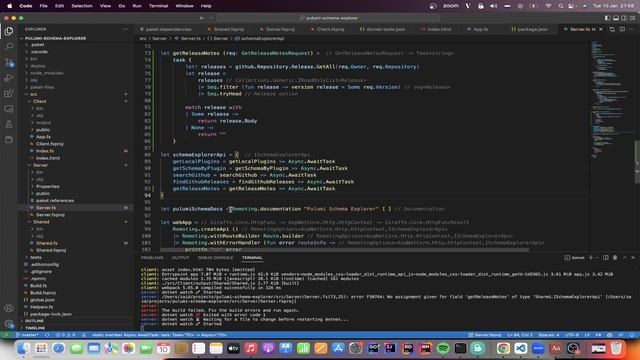Image resolution: width=640 pixels, height=360 pixels.
Task: Expand the tests folder
Action: click(36, 258)
